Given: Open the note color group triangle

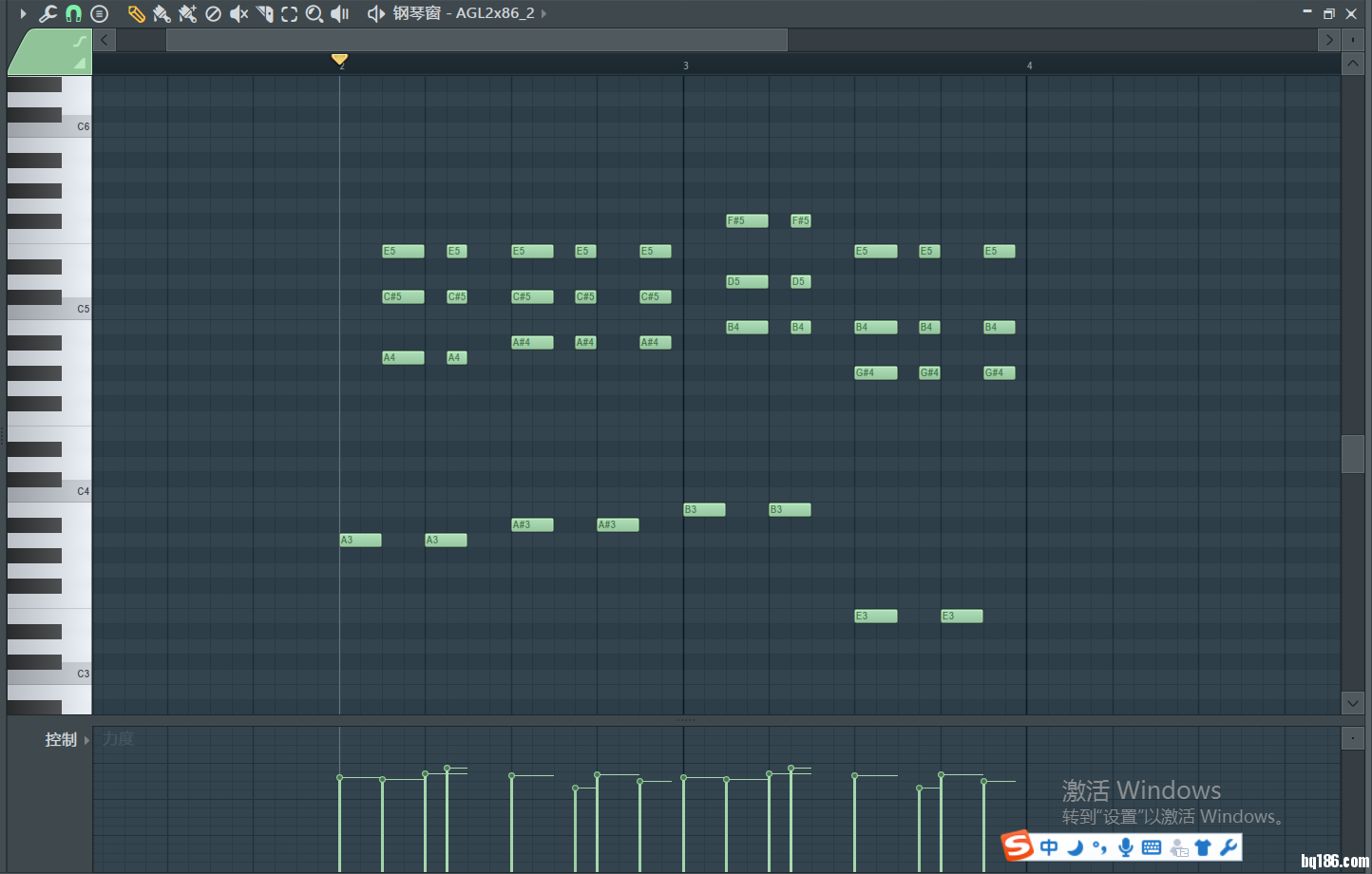Looking at the screenshot, I should 81,64.
